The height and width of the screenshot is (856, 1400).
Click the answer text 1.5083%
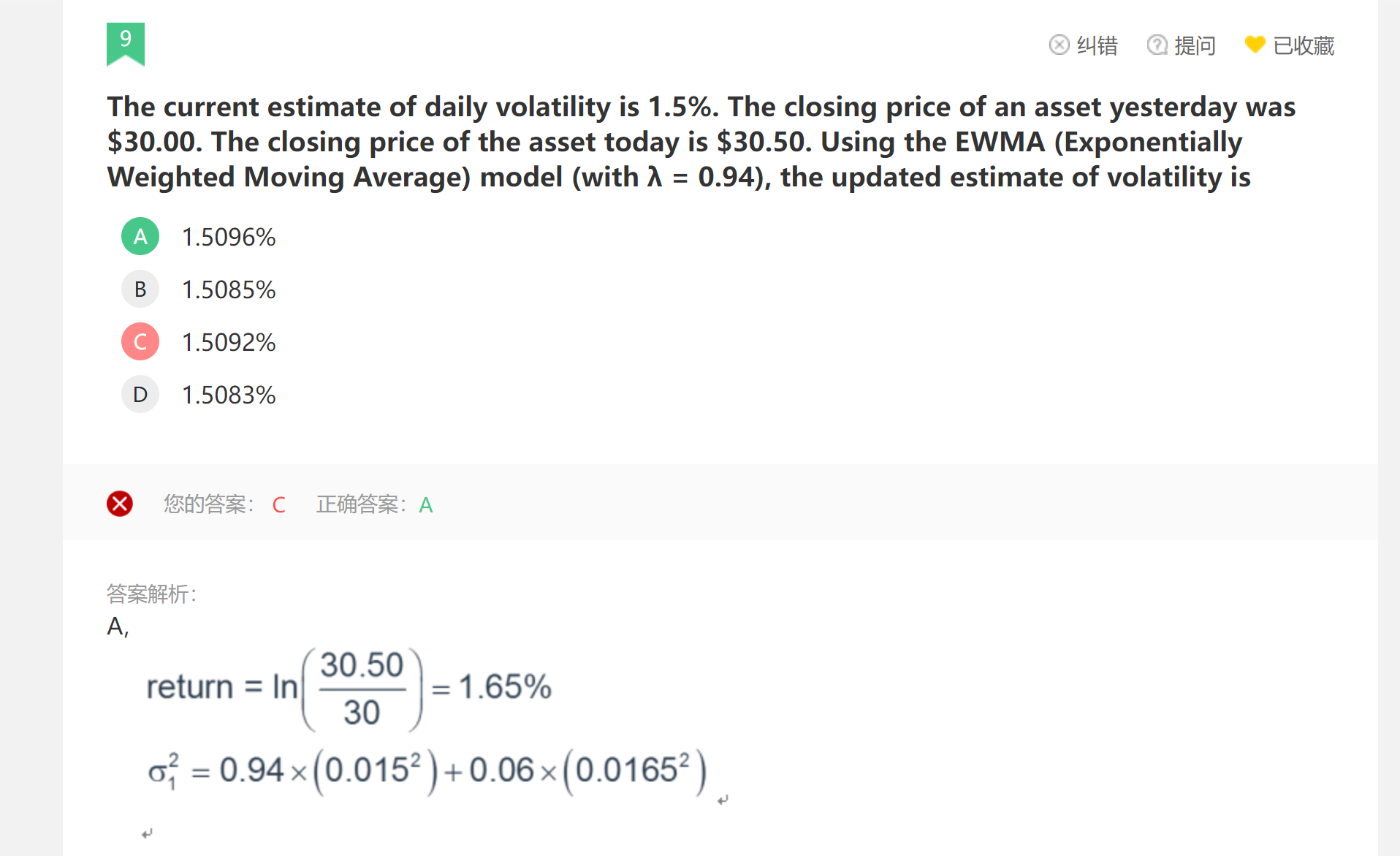(x=229, y=395)
